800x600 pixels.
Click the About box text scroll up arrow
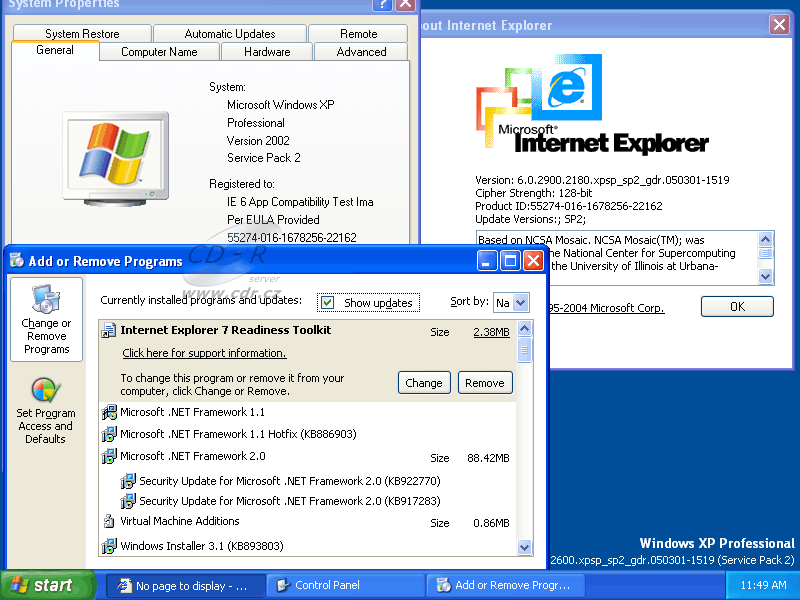[765, 239]
